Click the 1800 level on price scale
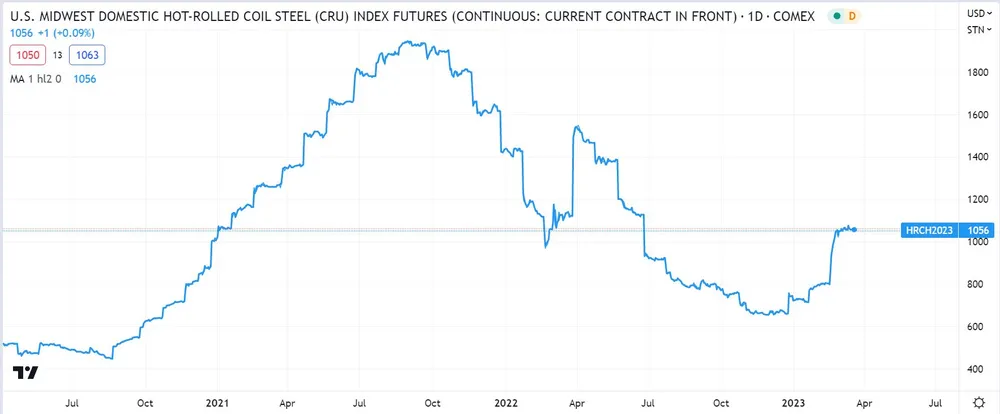Screen dimensions: 1000x414 (x=976, y=73)
